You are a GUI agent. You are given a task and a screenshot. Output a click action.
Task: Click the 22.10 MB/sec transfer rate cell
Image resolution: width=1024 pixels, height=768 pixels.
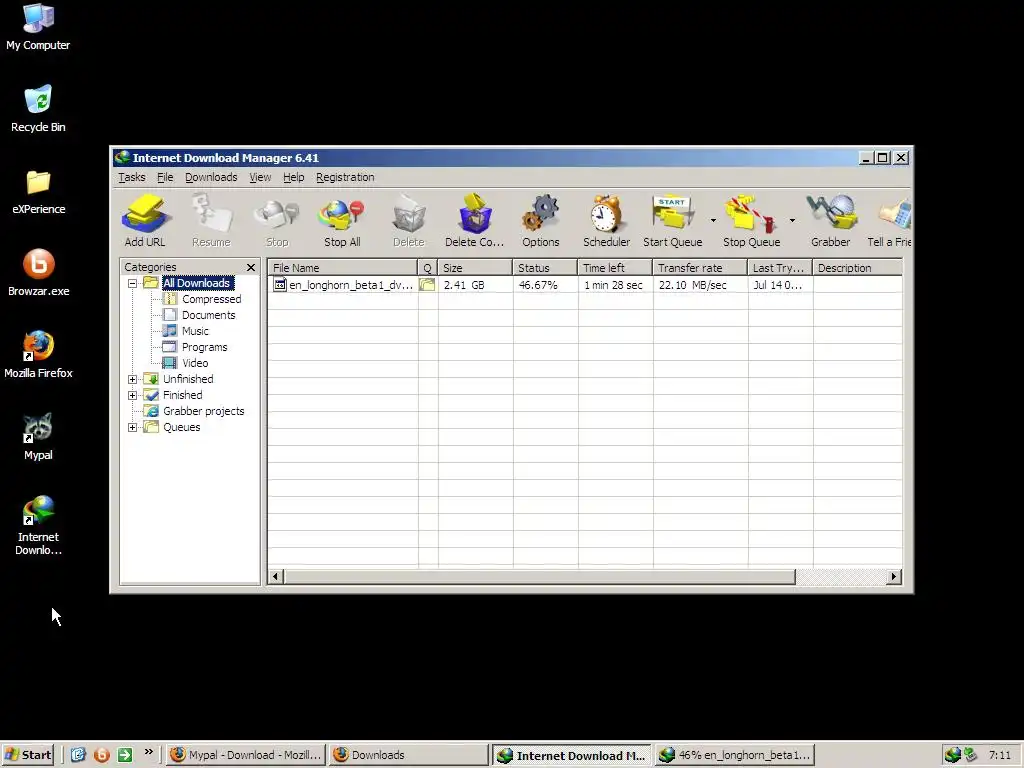click(x=700, y=285)
